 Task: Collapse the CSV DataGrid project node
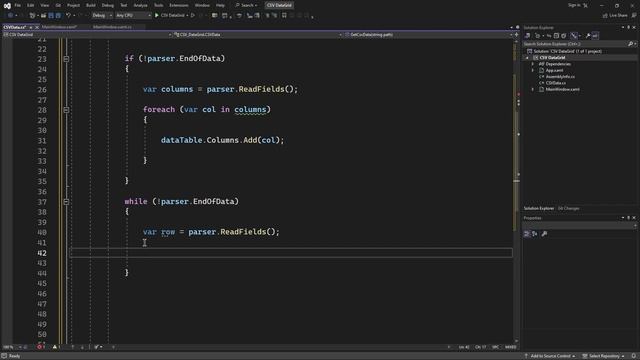point(527,58)
